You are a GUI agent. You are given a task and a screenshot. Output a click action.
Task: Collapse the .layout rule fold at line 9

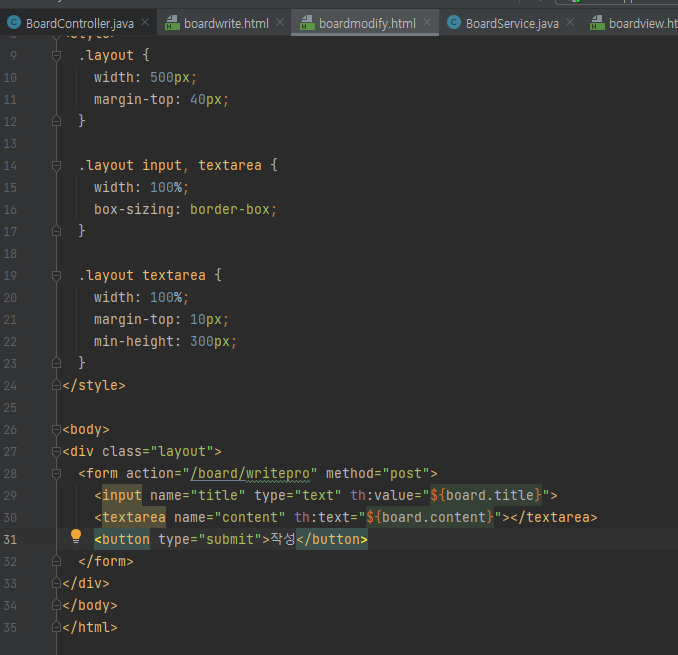(x=56, y=55)
